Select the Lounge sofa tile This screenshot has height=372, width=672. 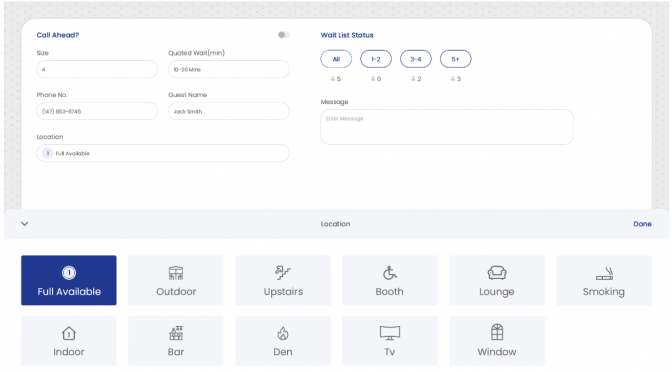tap(497, 280)
